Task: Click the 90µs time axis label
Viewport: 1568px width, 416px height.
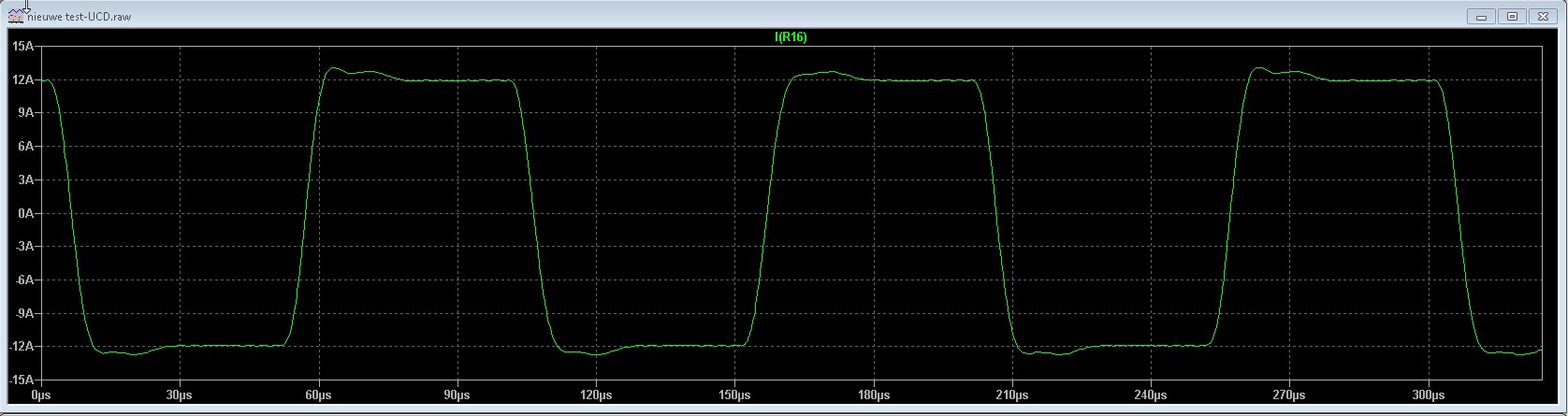Action: coord(457,395)
